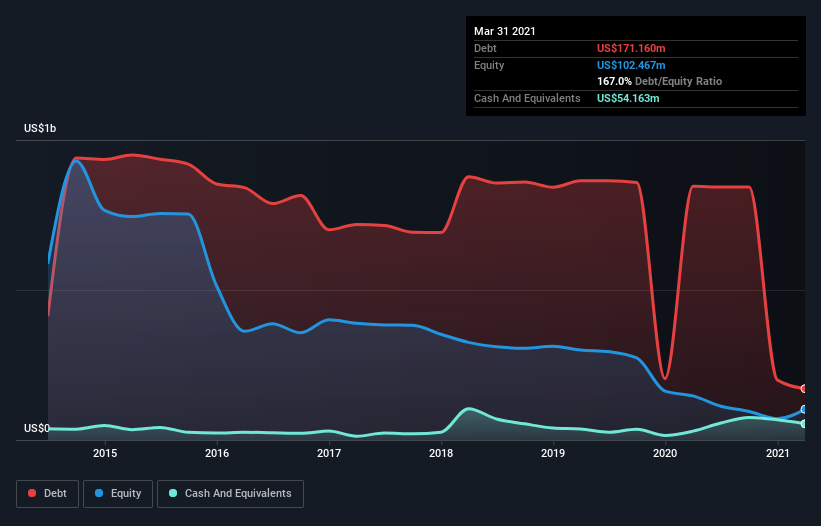The width and height of the screenshot is (821, 526).
Task: Click the US$171.160m debt value
Action: pos(631,48)
